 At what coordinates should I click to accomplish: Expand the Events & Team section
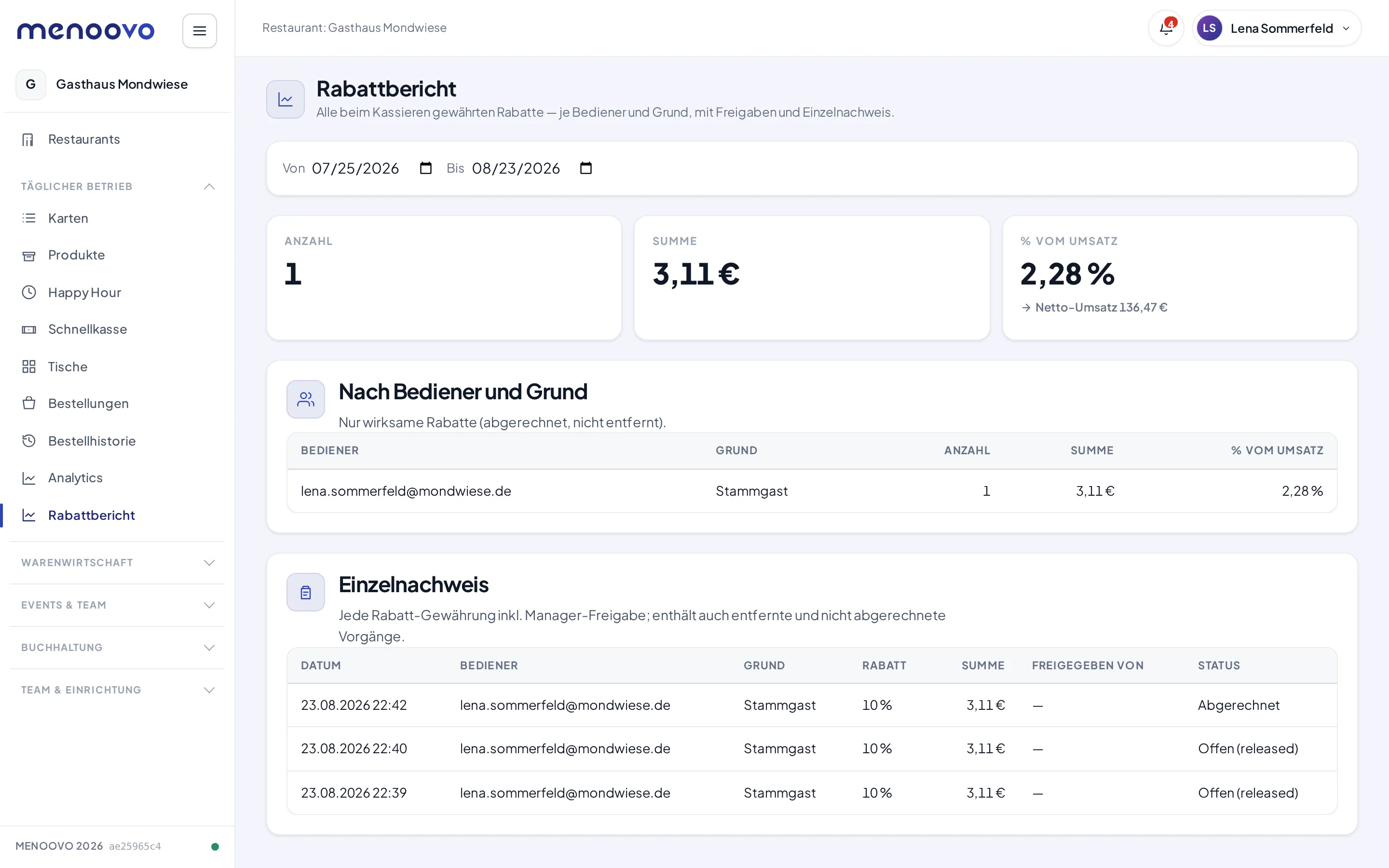pos(117,605)
